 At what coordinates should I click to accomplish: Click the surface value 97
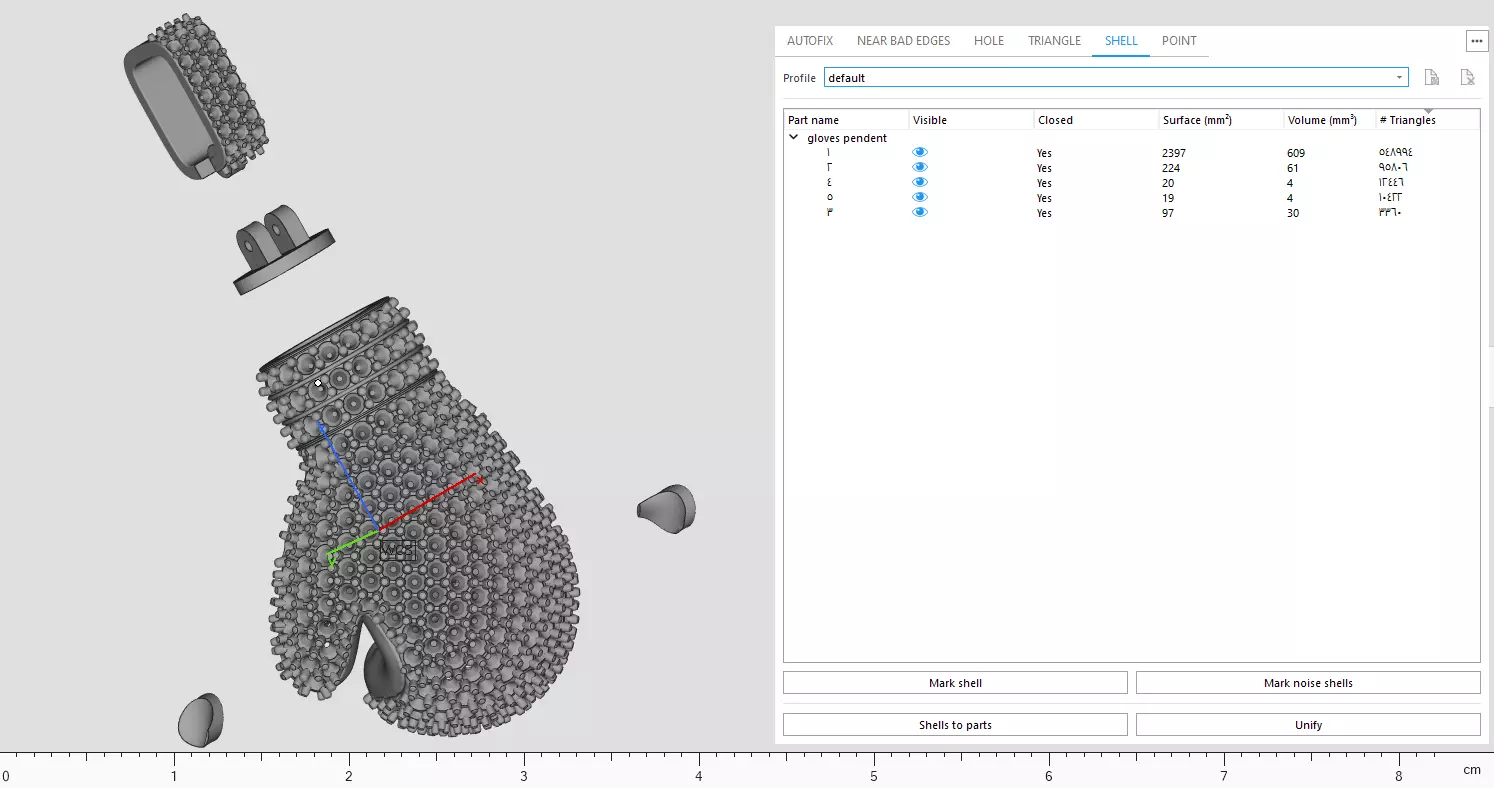click(x=1168, y=213)
